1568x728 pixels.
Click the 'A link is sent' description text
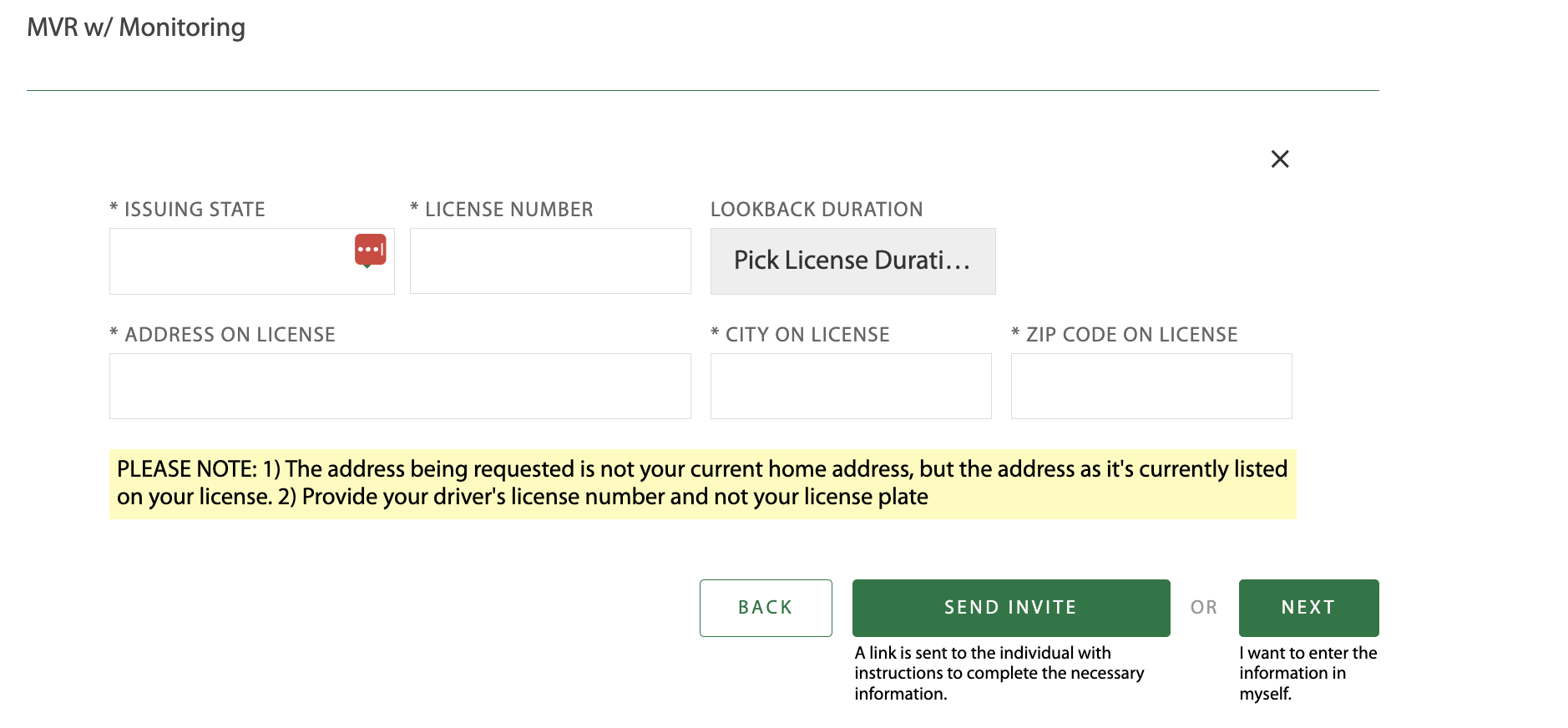coord(999,673)
